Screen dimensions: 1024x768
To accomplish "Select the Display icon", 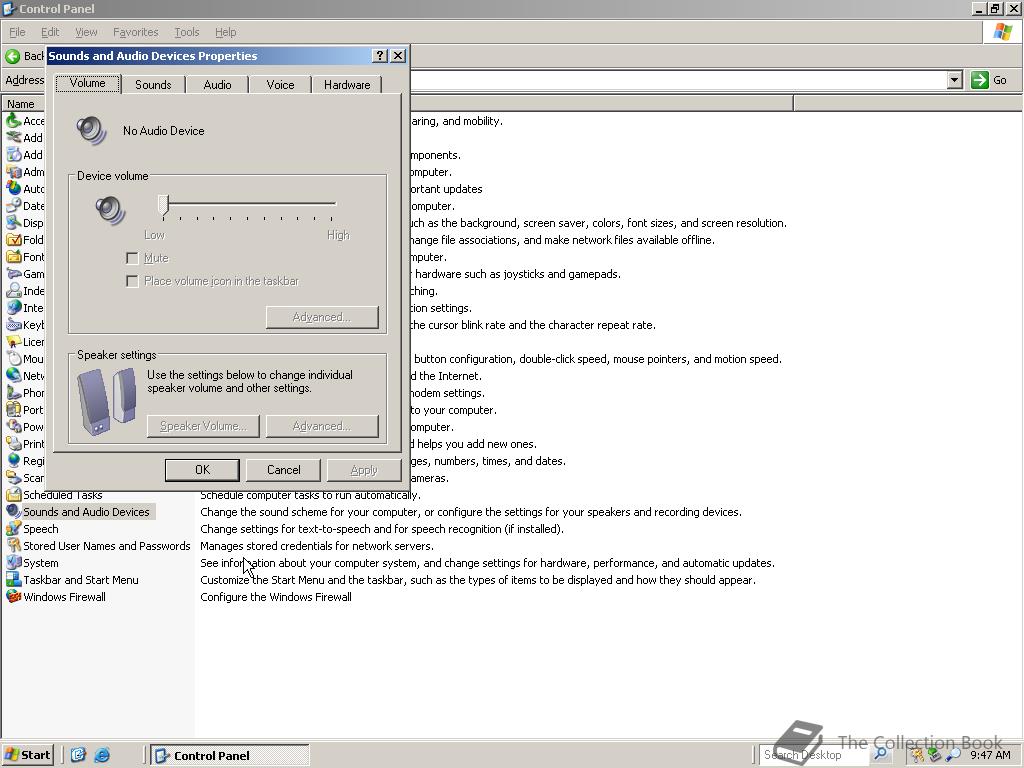I will click(14, 223).
